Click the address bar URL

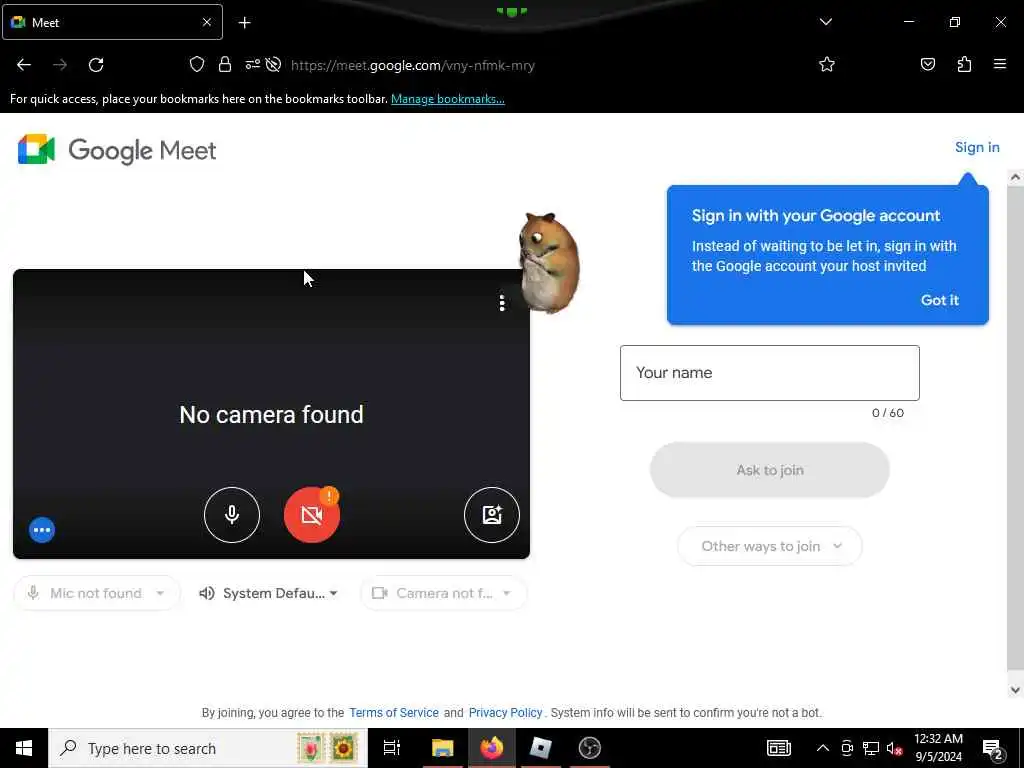pos(413,65)
